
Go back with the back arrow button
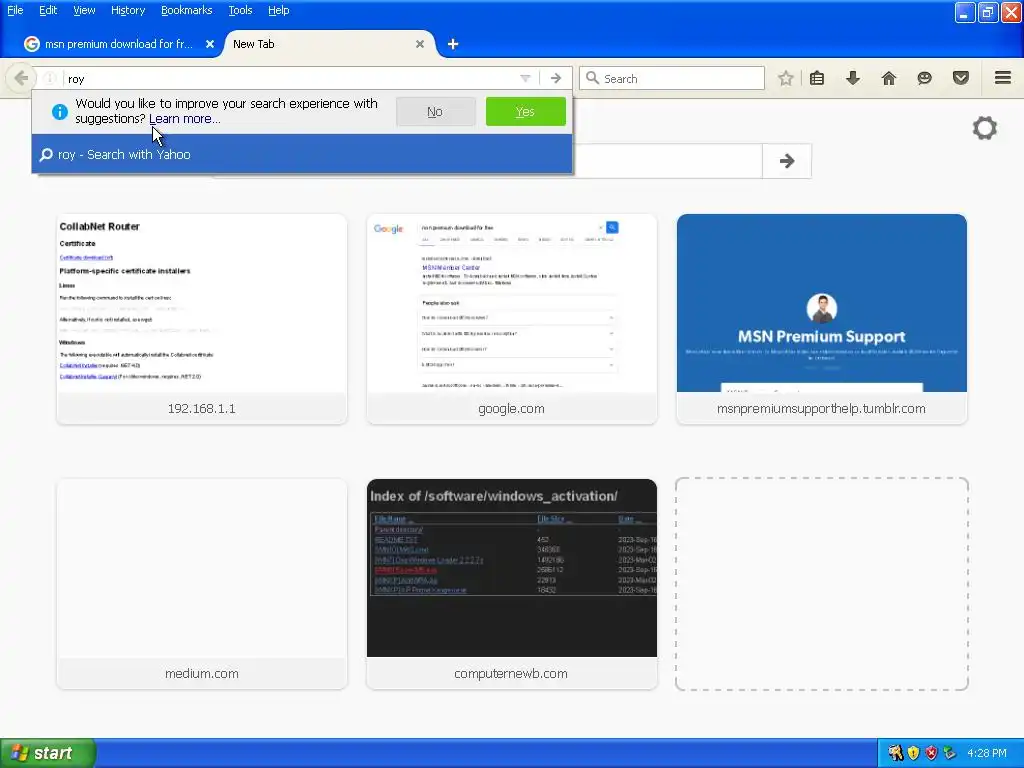tap(21, 78)
